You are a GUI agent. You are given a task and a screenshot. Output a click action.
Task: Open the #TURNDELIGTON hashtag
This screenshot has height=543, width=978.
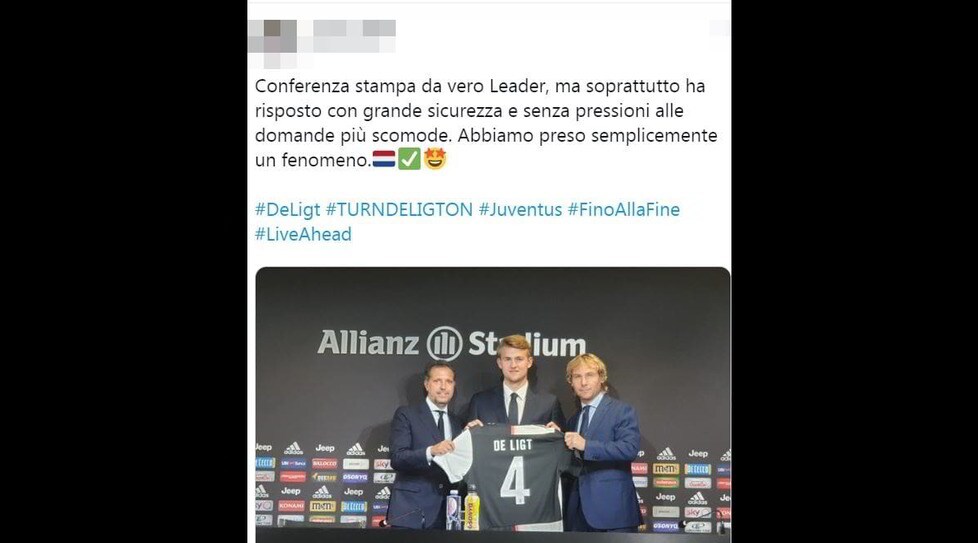(399, 209)
